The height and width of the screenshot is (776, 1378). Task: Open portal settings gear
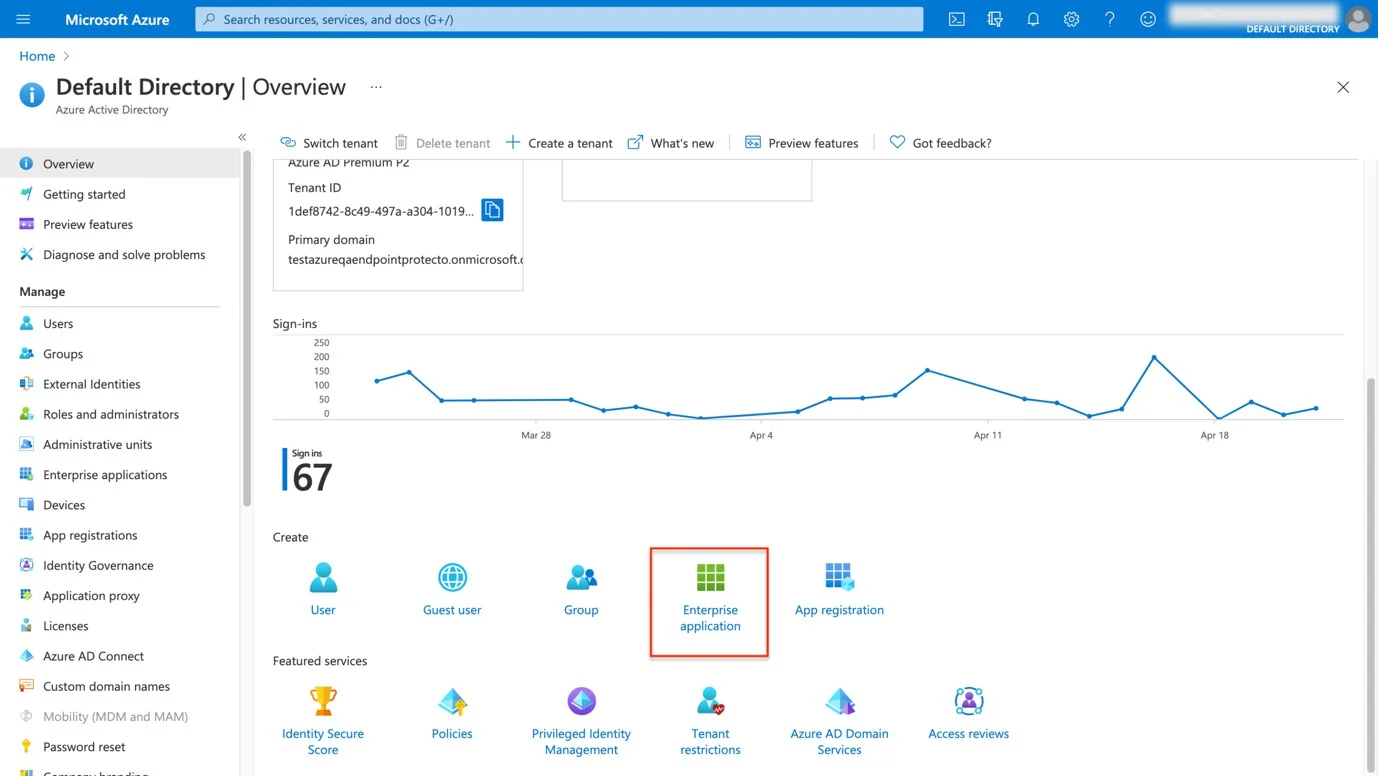click(x=1071, y=19)
